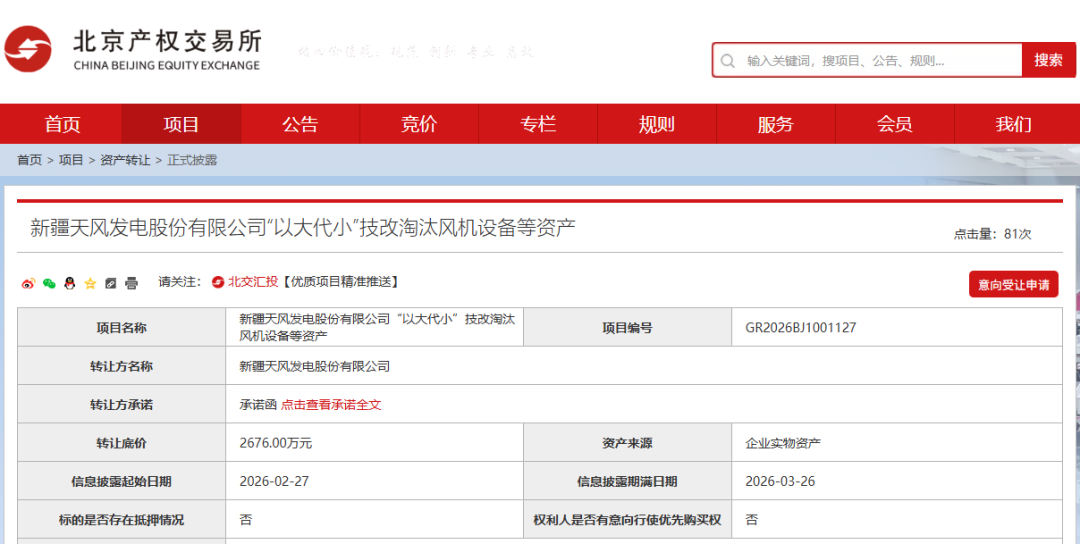Open 点击查看承诺全文 link
The height and width of the screenshot is (544, 1080).
pos(331,405)
